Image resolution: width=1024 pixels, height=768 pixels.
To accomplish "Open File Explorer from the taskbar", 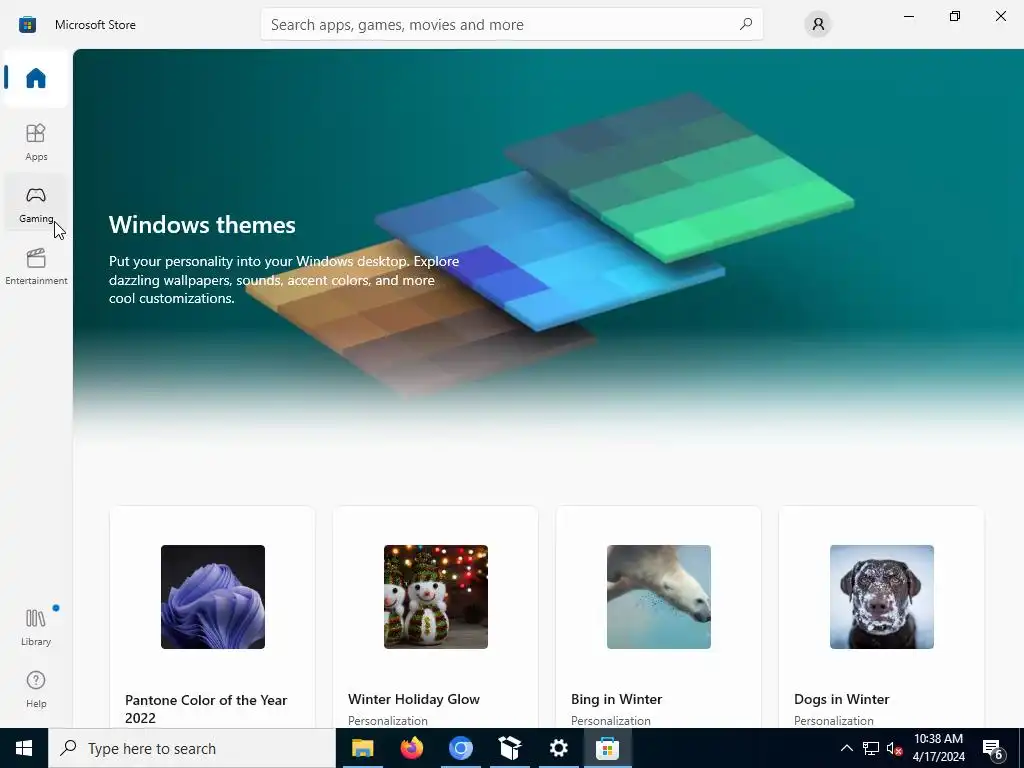I will (362, 748).
